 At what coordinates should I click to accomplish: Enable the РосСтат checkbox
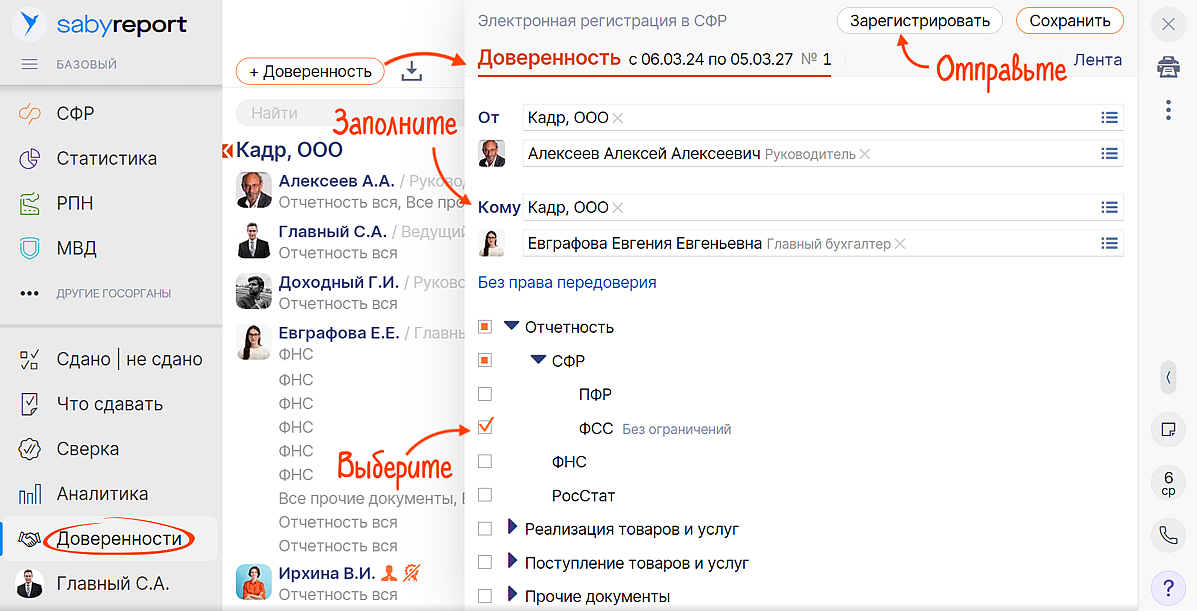tap(485, 495)
